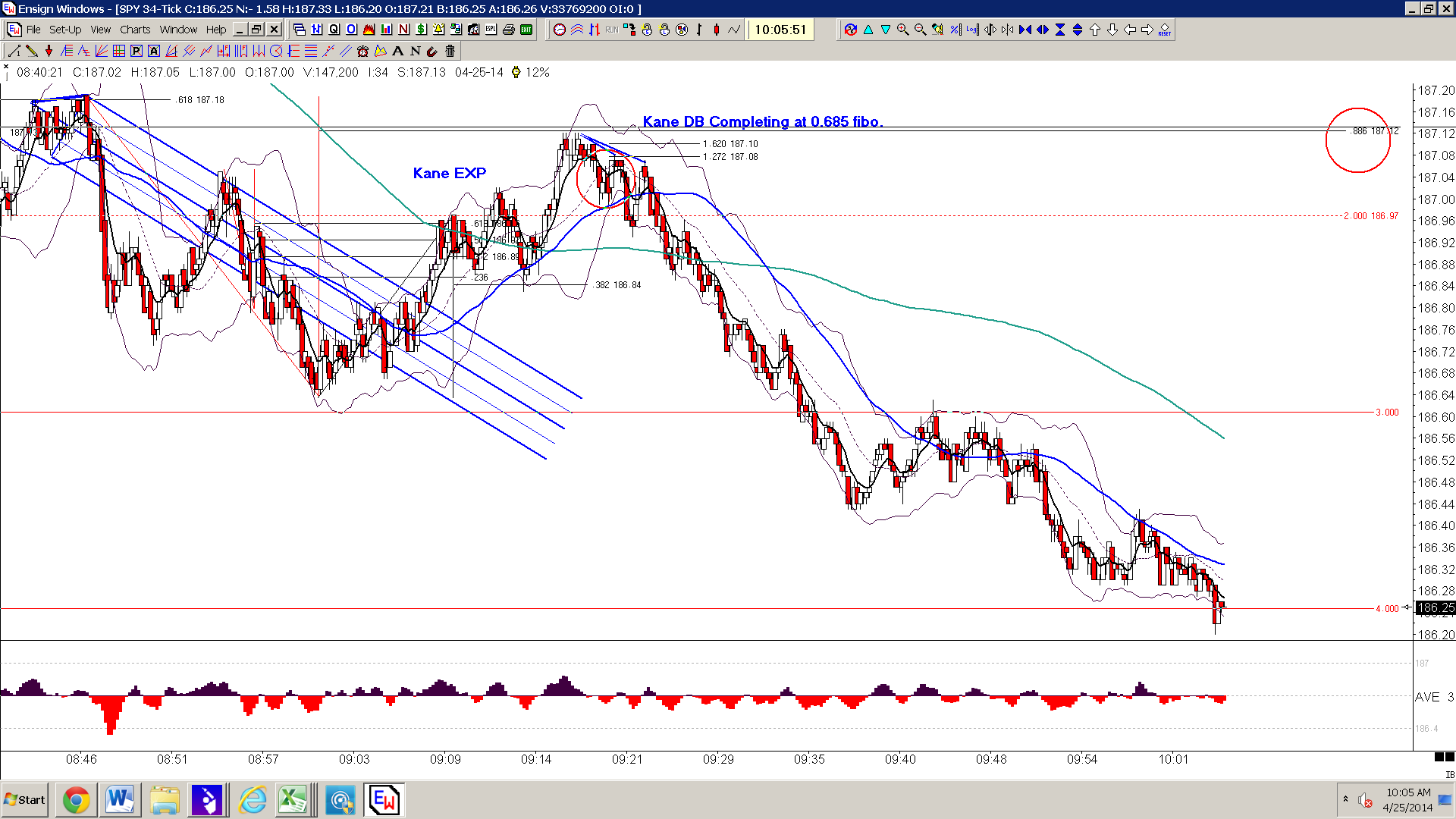This screenshot has height=819, width=1456.
Task: Open the File menu
Action: point(33,30)
